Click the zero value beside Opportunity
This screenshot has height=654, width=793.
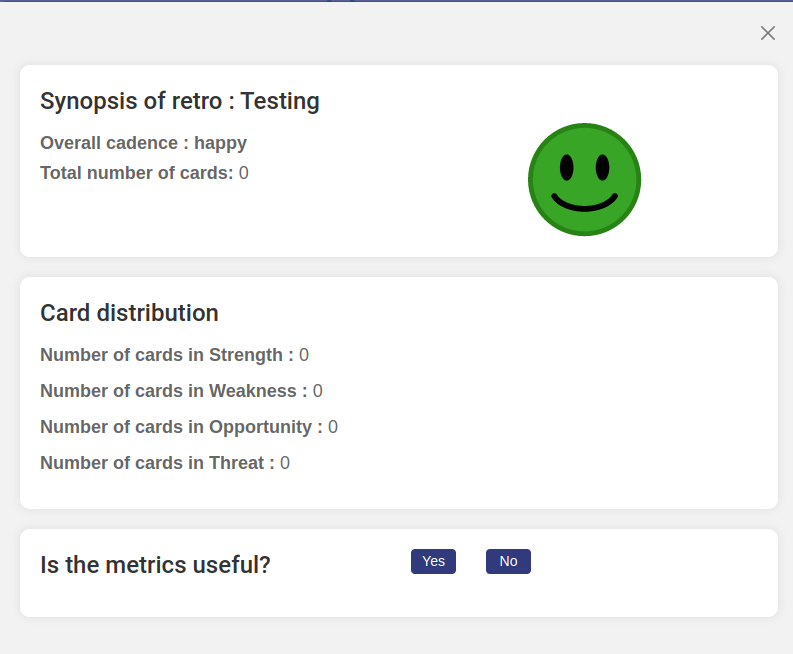click(333, 427)
